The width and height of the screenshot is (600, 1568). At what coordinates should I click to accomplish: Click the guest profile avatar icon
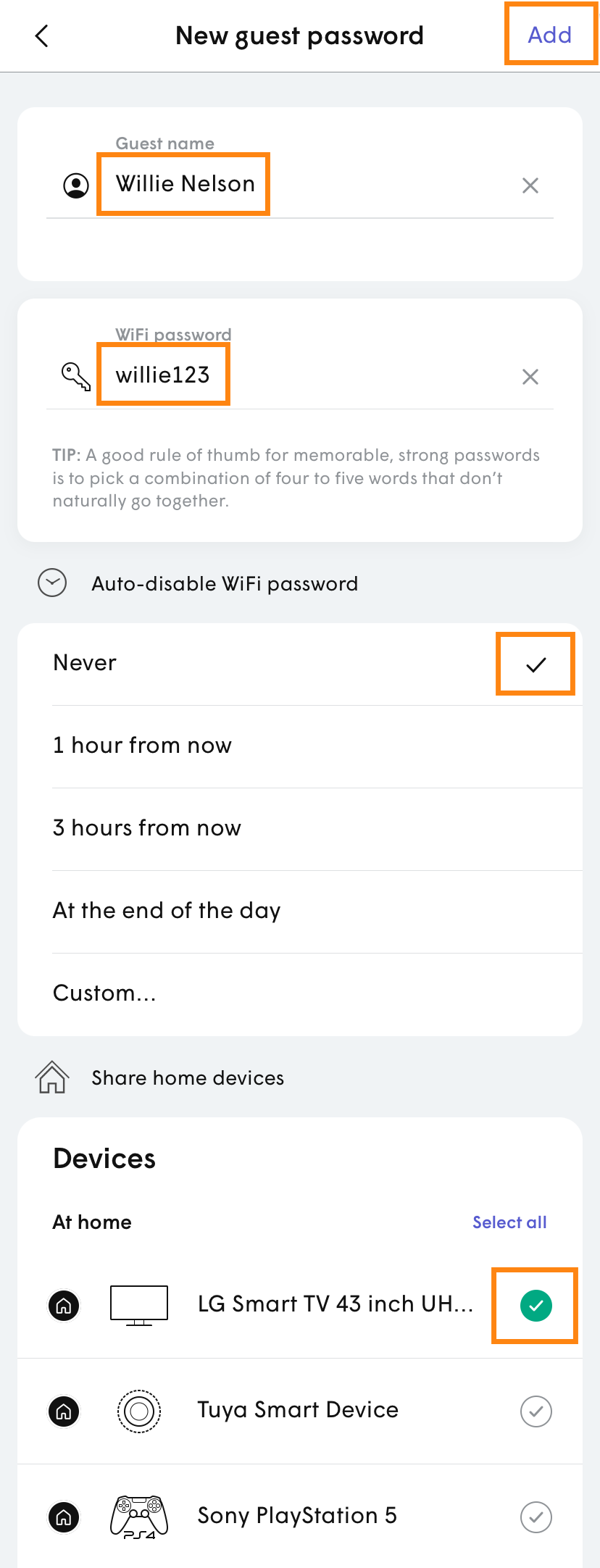click(75, 185)
